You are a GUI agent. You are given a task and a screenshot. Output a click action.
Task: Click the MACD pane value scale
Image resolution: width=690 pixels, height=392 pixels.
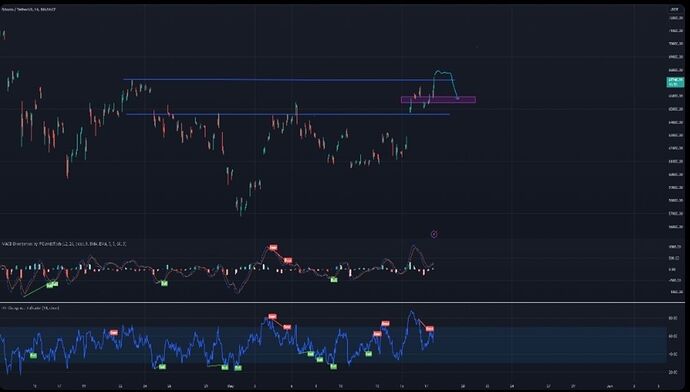point(675,269)
